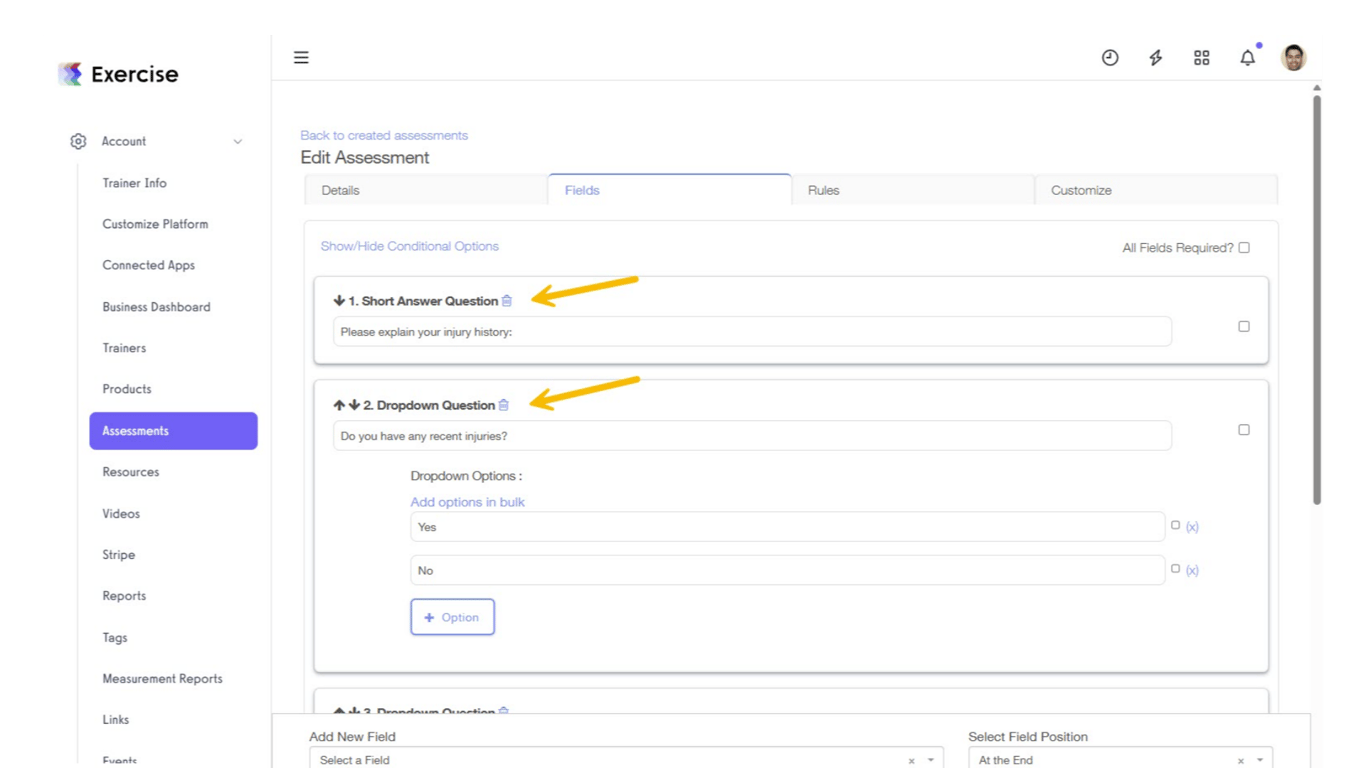
Task: Open the apps grid icon in top bar
Action: (x=1201, y=57)
